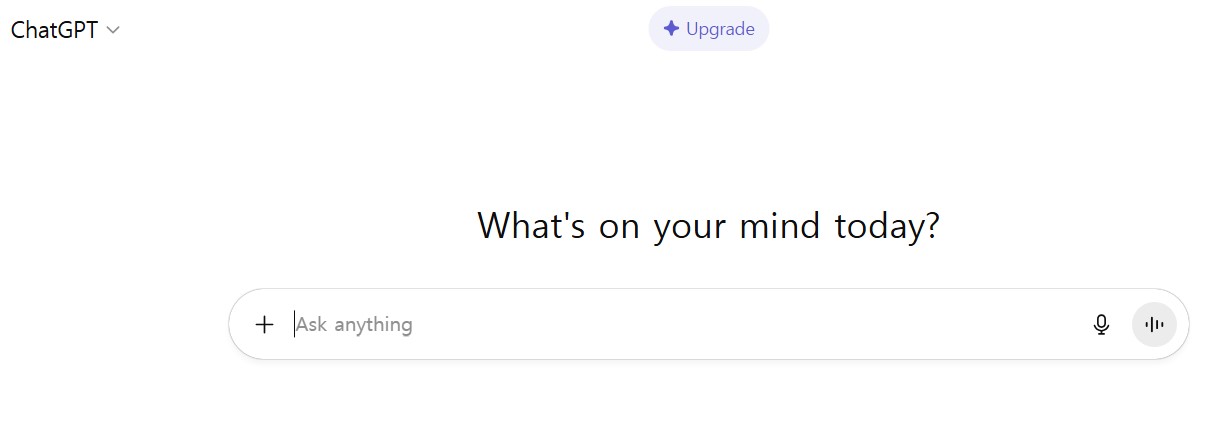Click the Upgrade button
Viewport: 1218px width, 423px height.
(709, 28)
